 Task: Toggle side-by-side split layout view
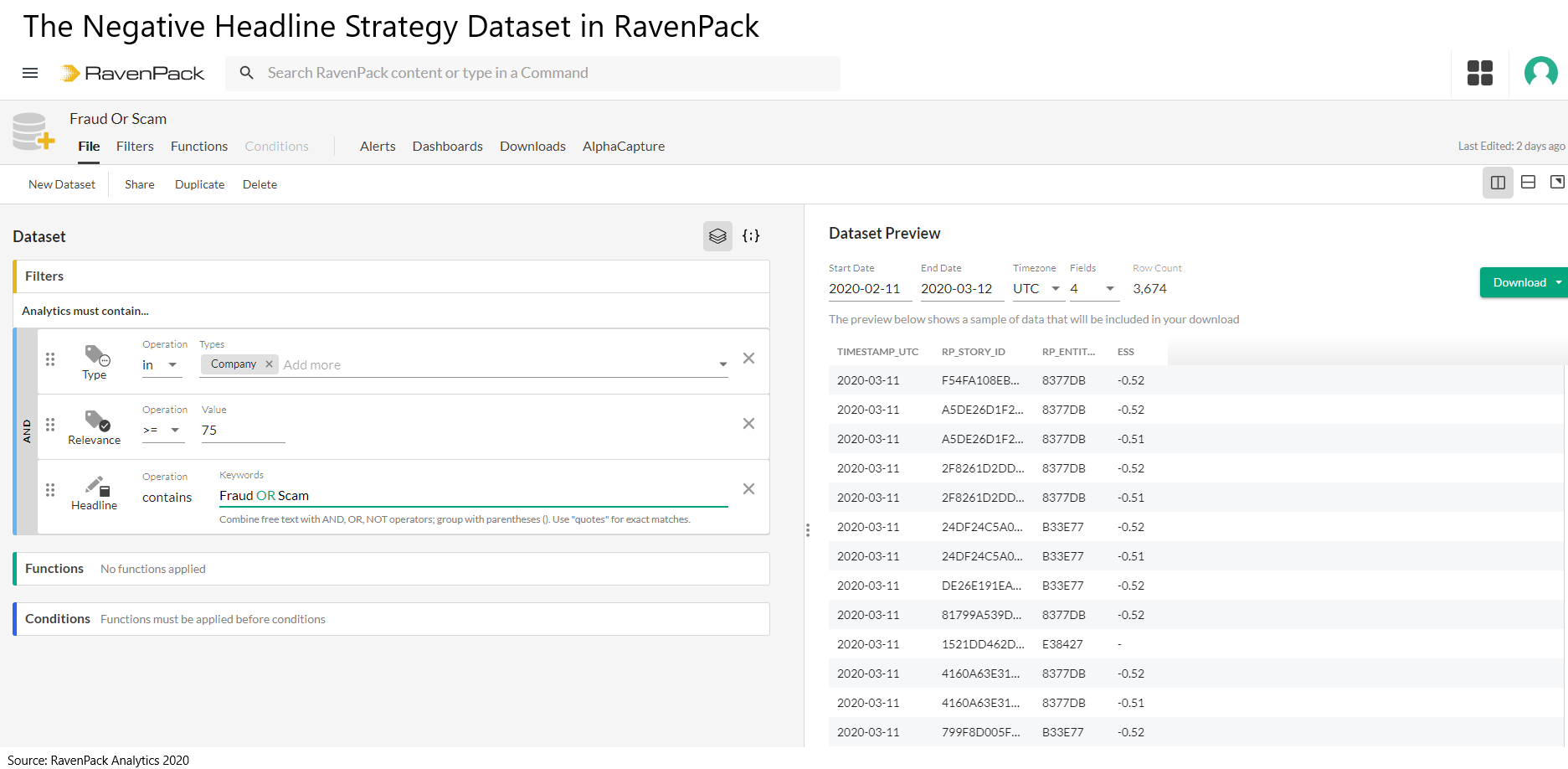[1498, 183]
